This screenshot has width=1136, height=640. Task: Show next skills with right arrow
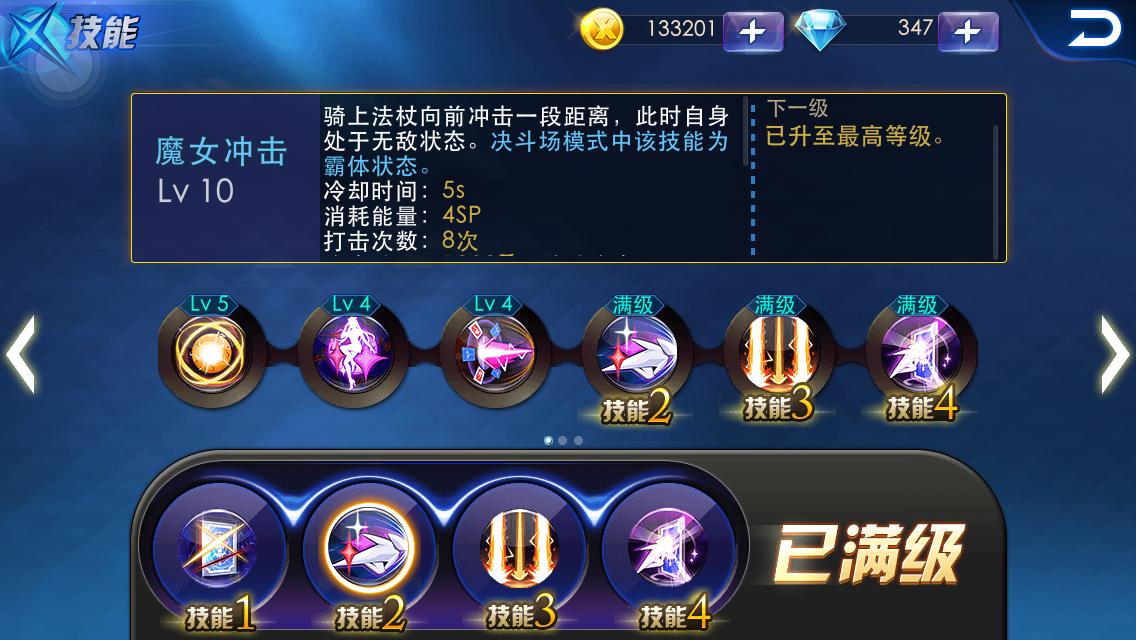point(1115,354)
